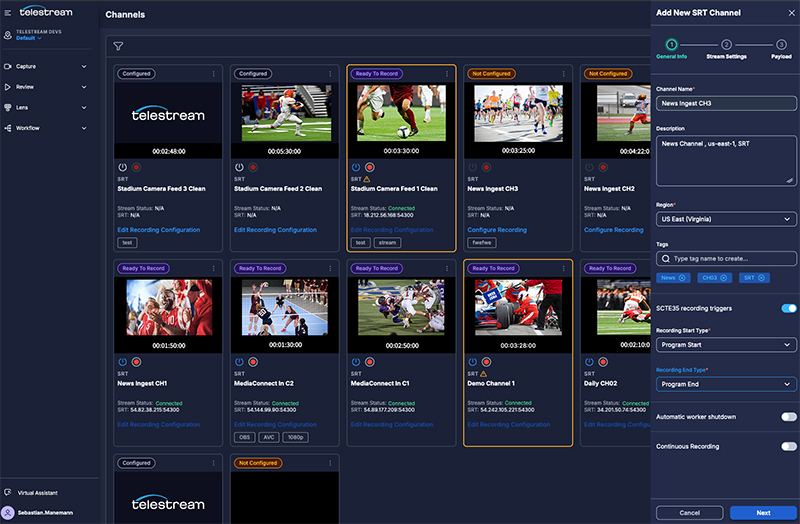Image resolution: width=800 pixels, height=524 pixels.
Task: Open Recording End Type dropdown
Action: pyautogui.click(x=726, y=384)
